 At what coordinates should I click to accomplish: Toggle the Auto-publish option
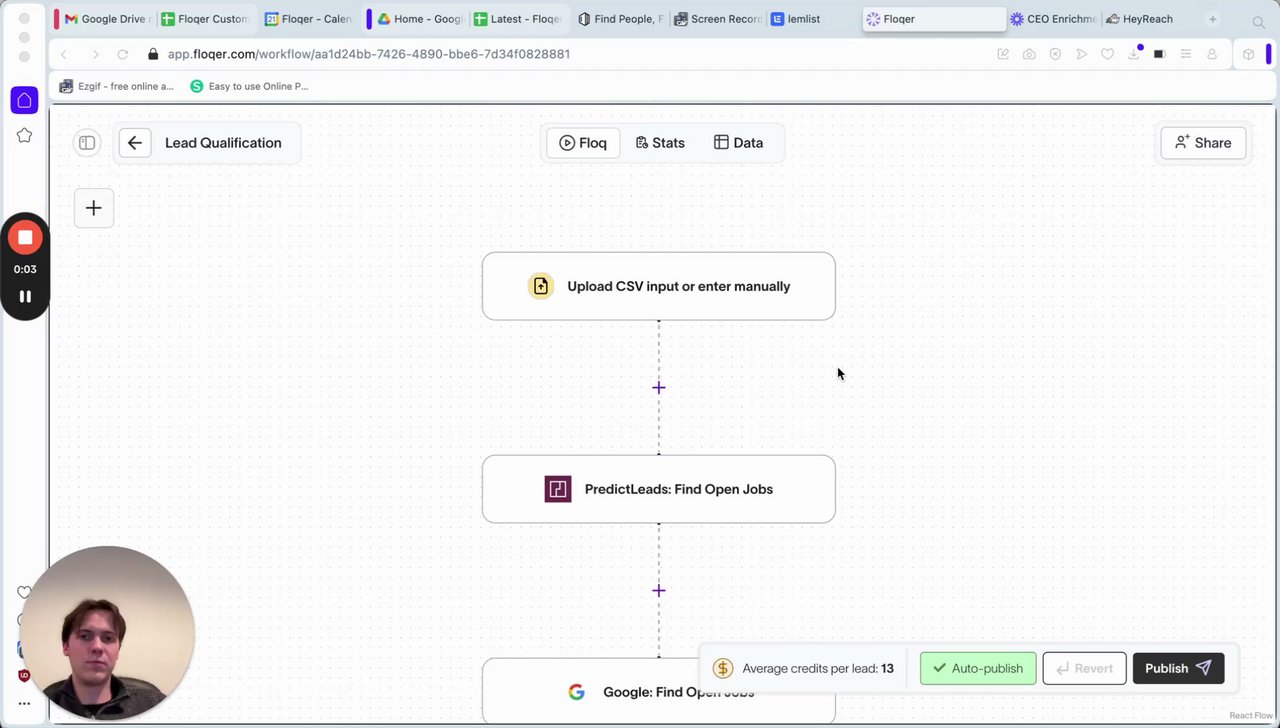[x=978, y=668]
